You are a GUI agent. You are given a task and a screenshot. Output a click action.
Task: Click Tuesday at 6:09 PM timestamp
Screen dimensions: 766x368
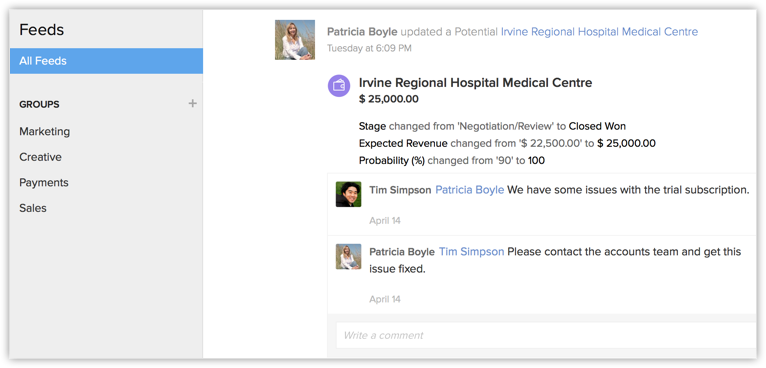click(369, 48)
